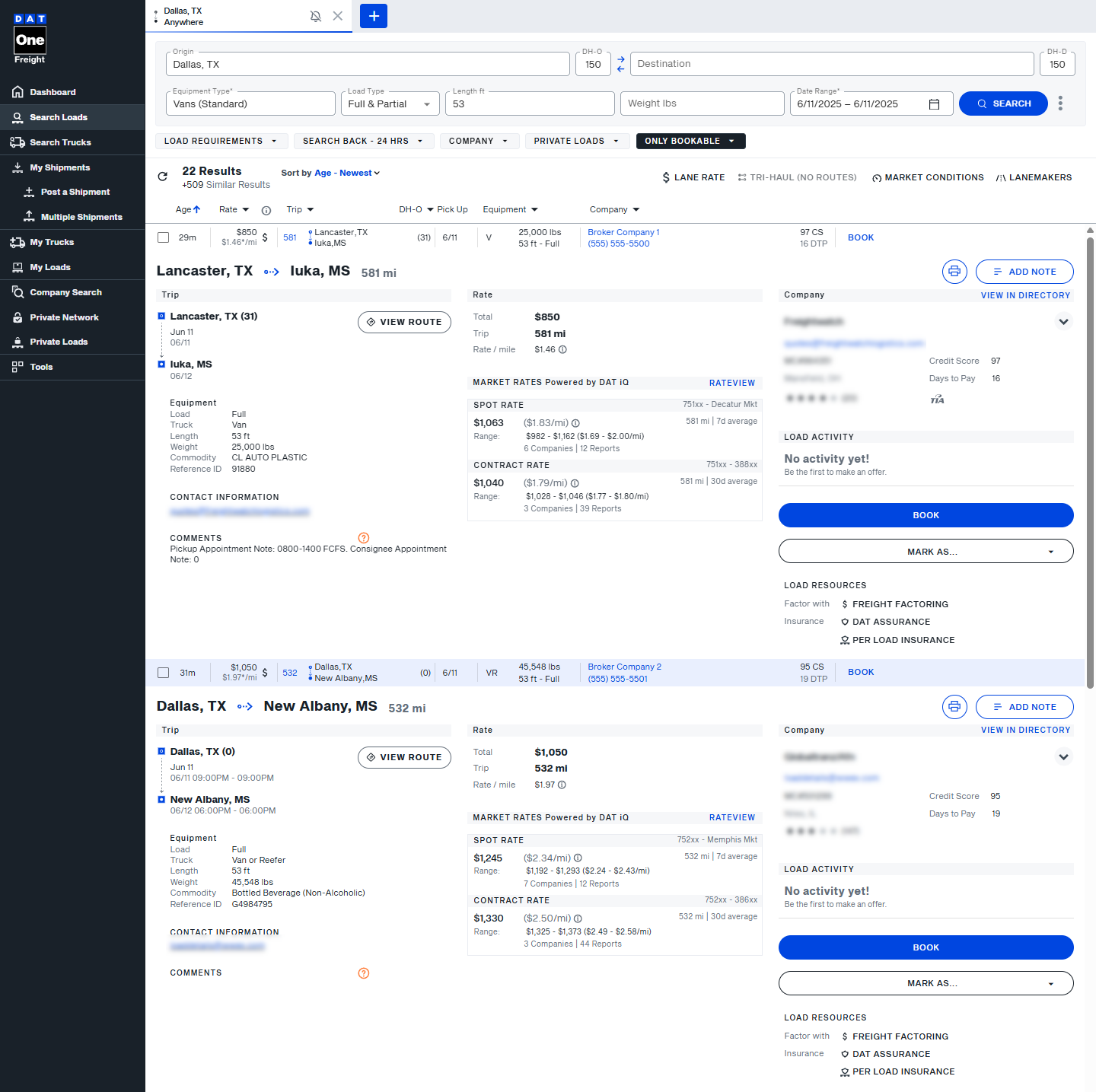Click the refresh results icon
This screenshot has height=1092, width=1096.
point(162,177)
